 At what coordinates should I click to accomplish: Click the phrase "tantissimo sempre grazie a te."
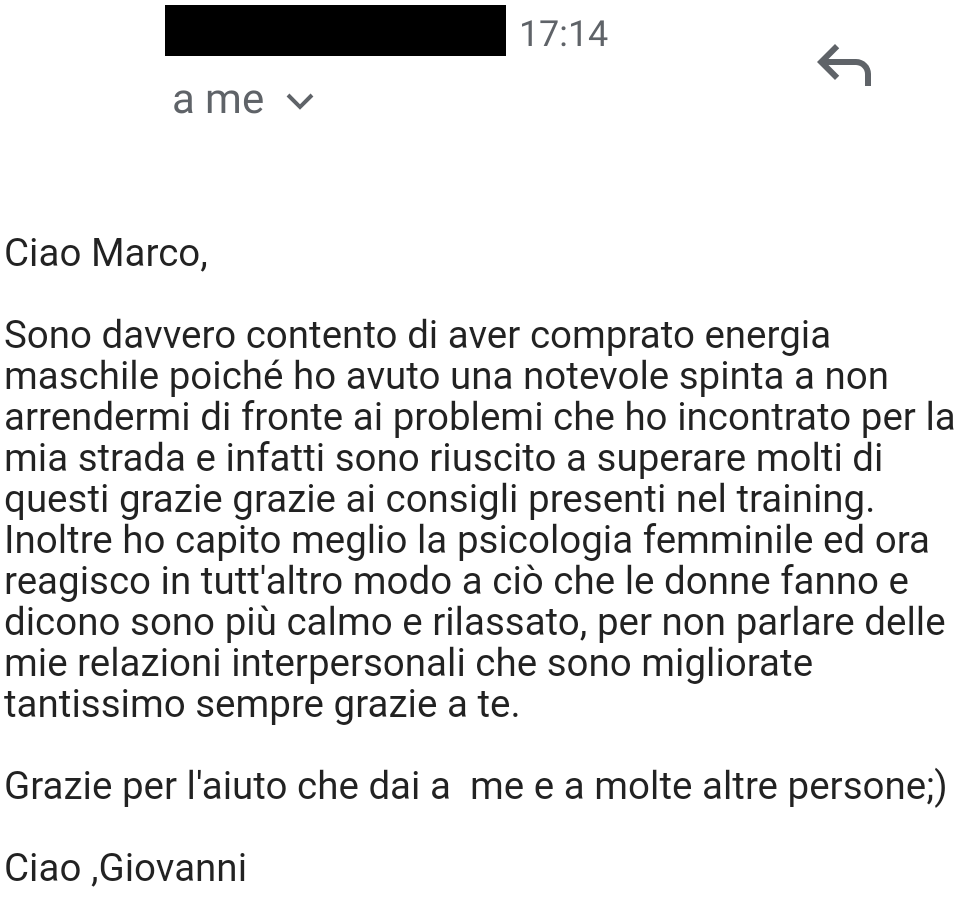pyautogui.click(x=262, y=704)
